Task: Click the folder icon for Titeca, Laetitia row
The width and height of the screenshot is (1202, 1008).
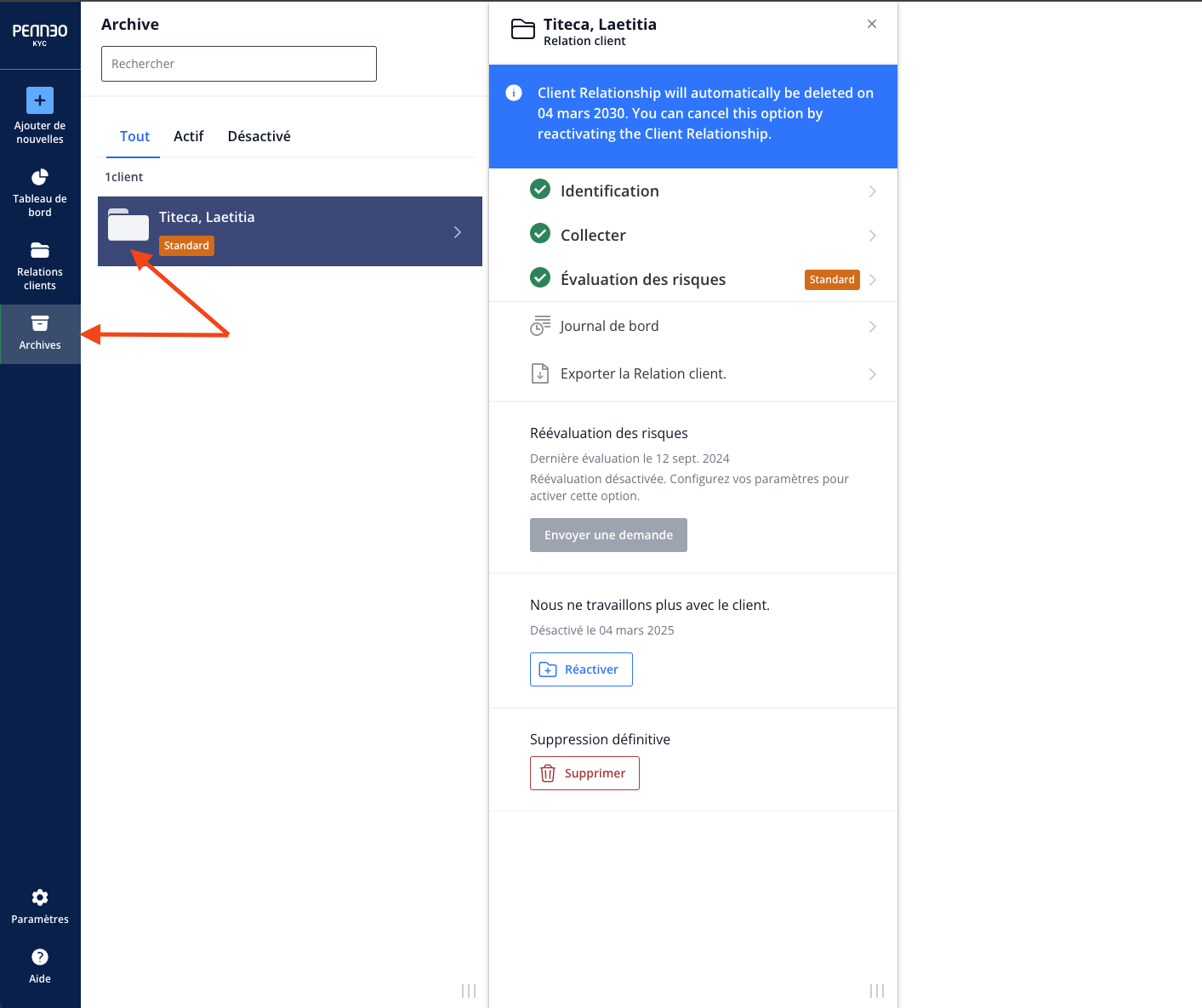Action: pos(128,225)
